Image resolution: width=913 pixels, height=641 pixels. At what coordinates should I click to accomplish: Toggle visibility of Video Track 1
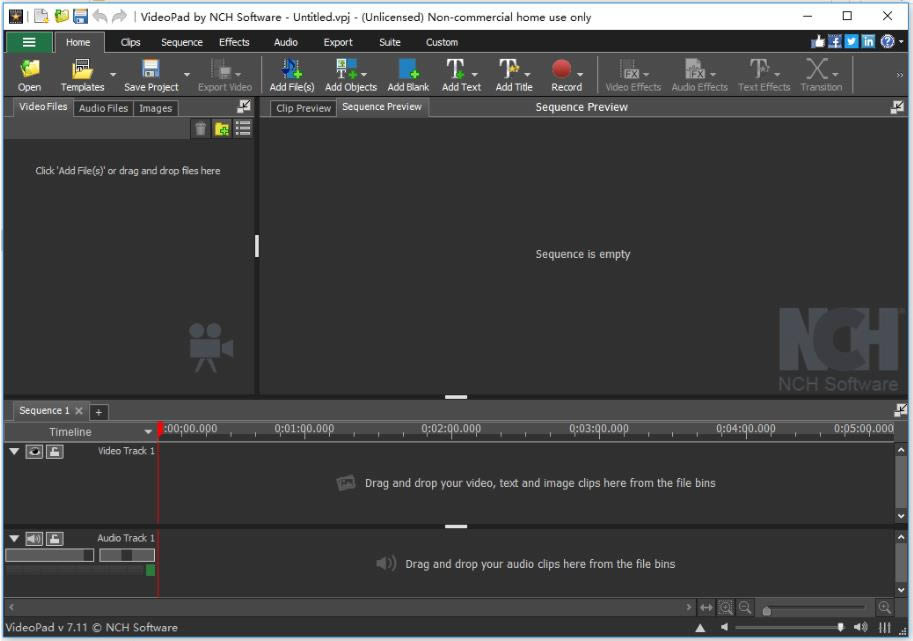[34, 452]
